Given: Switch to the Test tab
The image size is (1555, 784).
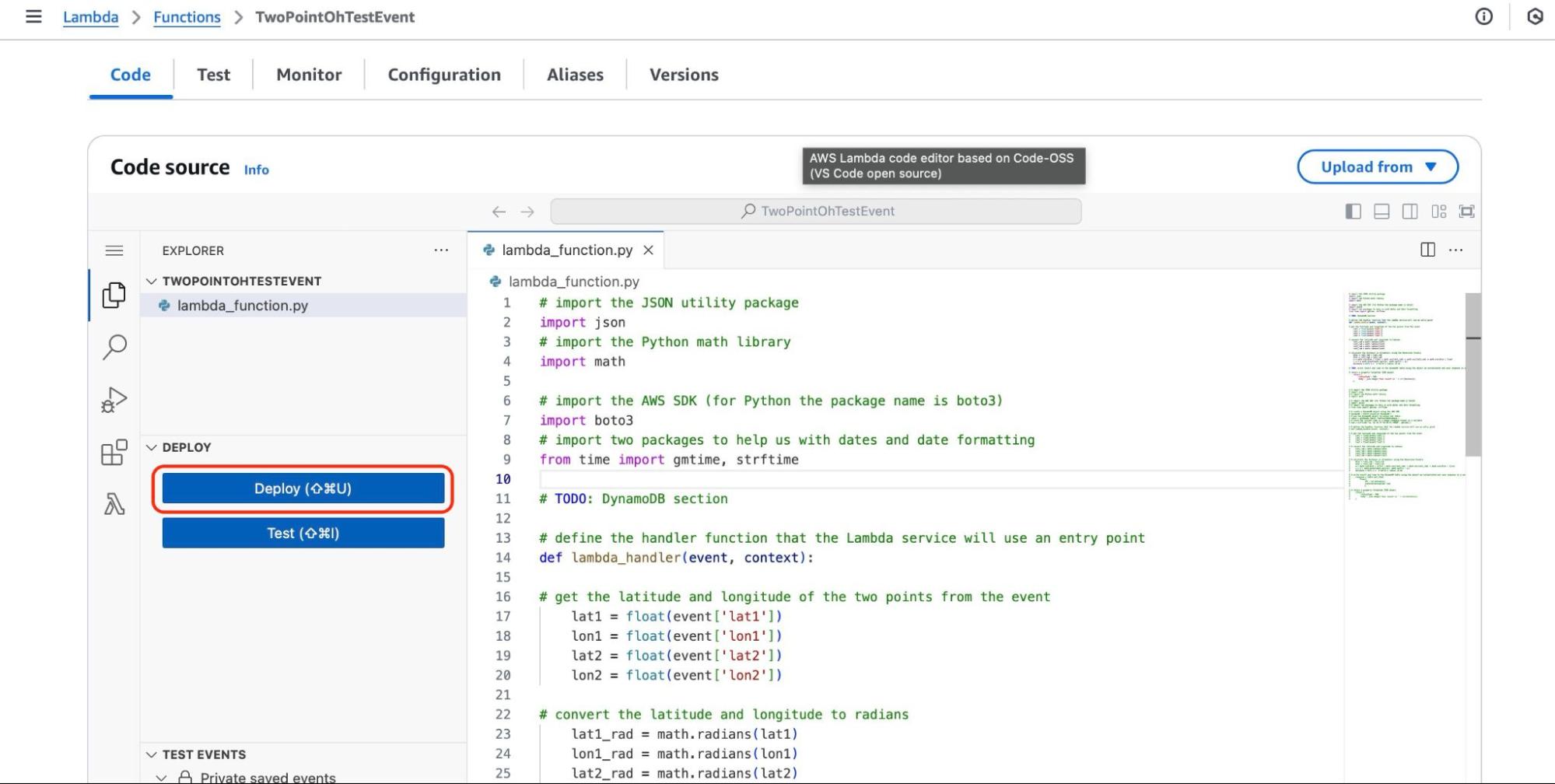Looking at the screenshot, I should pyautogui.click(x=213, y=75).
